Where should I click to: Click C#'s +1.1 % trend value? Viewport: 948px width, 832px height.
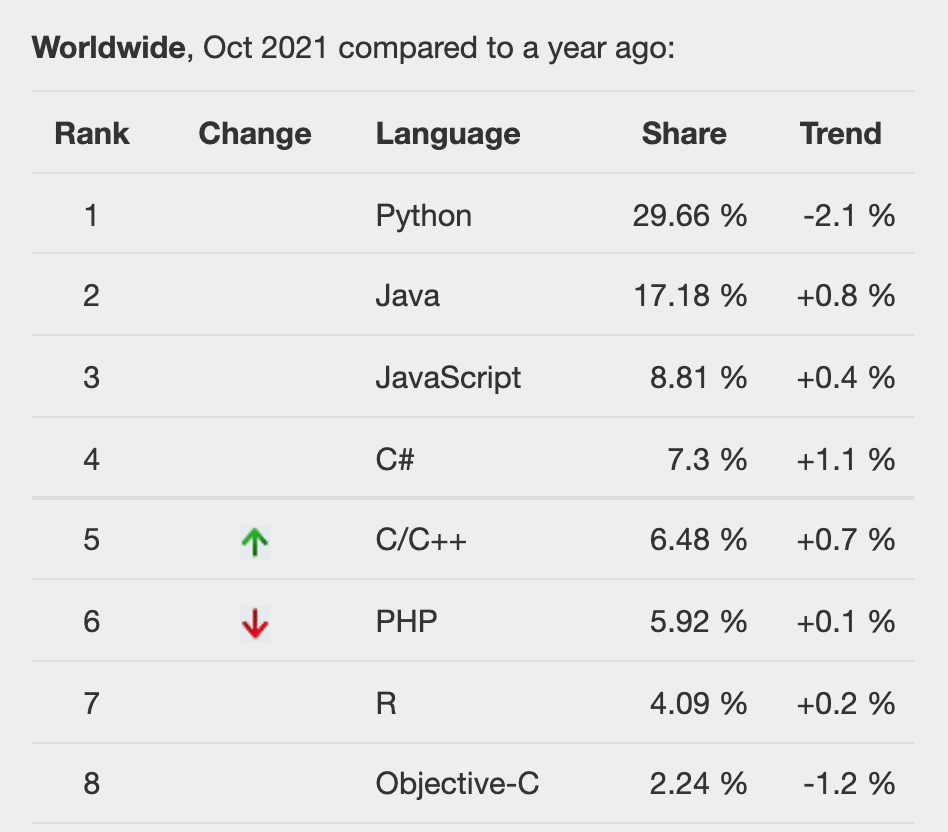846,460
